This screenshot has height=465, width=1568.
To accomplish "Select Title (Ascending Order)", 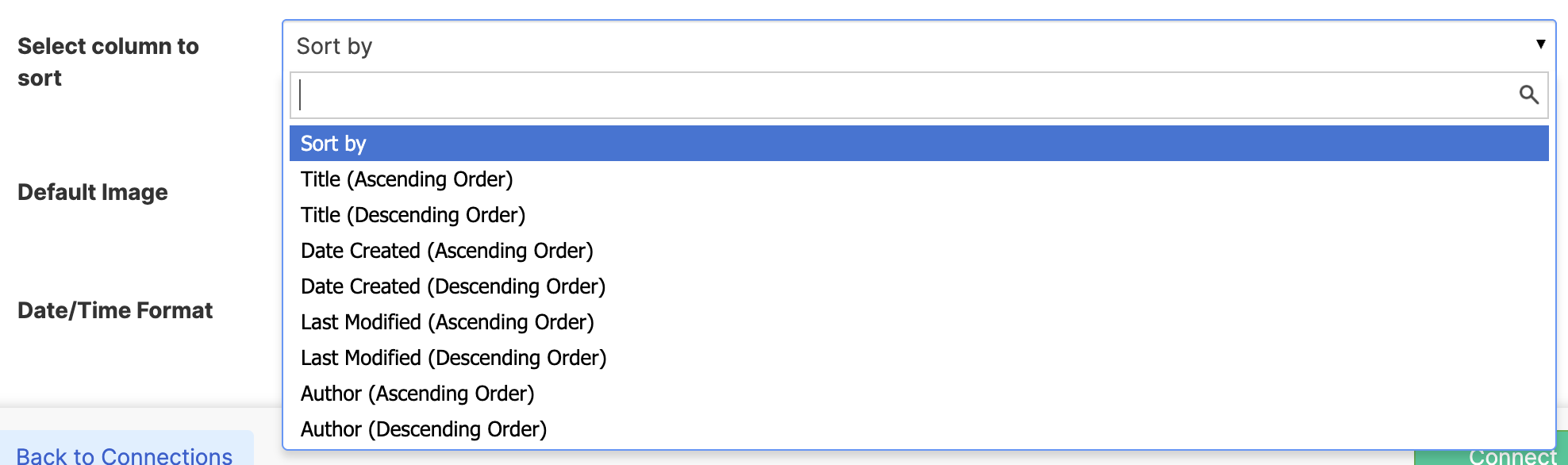I will 406,179.
